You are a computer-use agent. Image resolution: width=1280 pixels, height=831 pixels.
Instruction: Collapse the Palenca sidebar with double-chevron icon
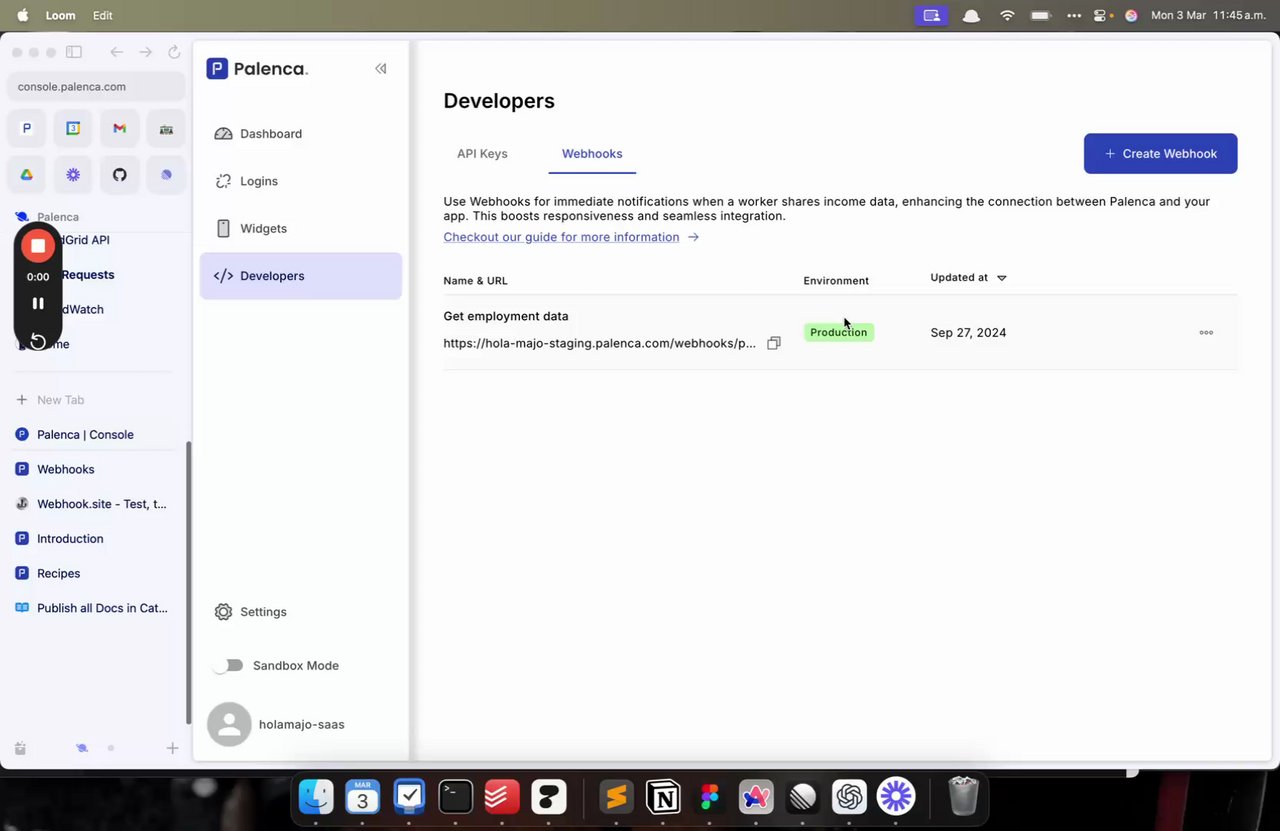pos(381,69)
